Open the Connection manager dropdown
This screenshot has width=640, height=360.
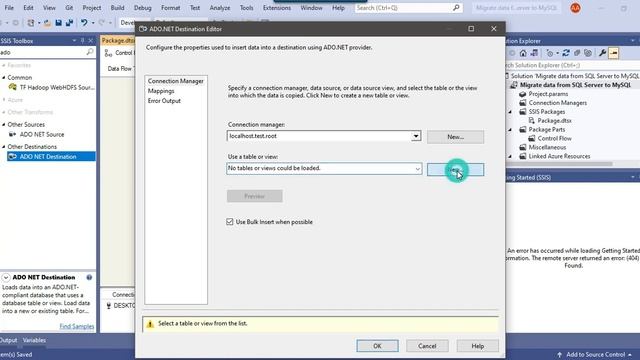[416, 136]
